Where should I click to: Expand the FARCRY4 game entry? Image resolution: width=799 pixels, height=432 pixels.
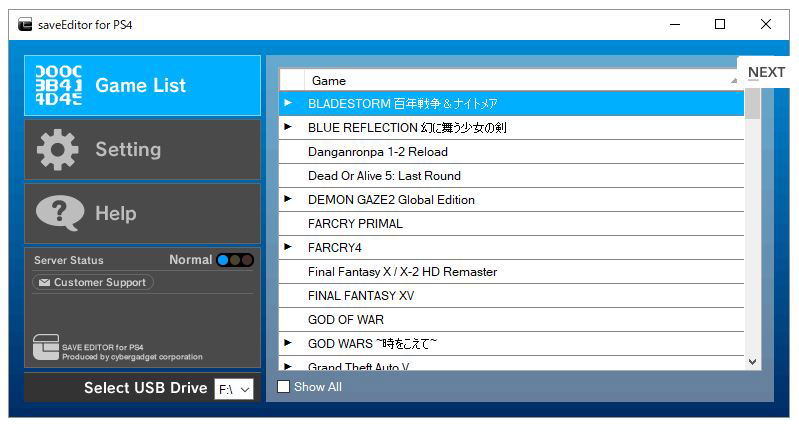[x=288, y=247]
